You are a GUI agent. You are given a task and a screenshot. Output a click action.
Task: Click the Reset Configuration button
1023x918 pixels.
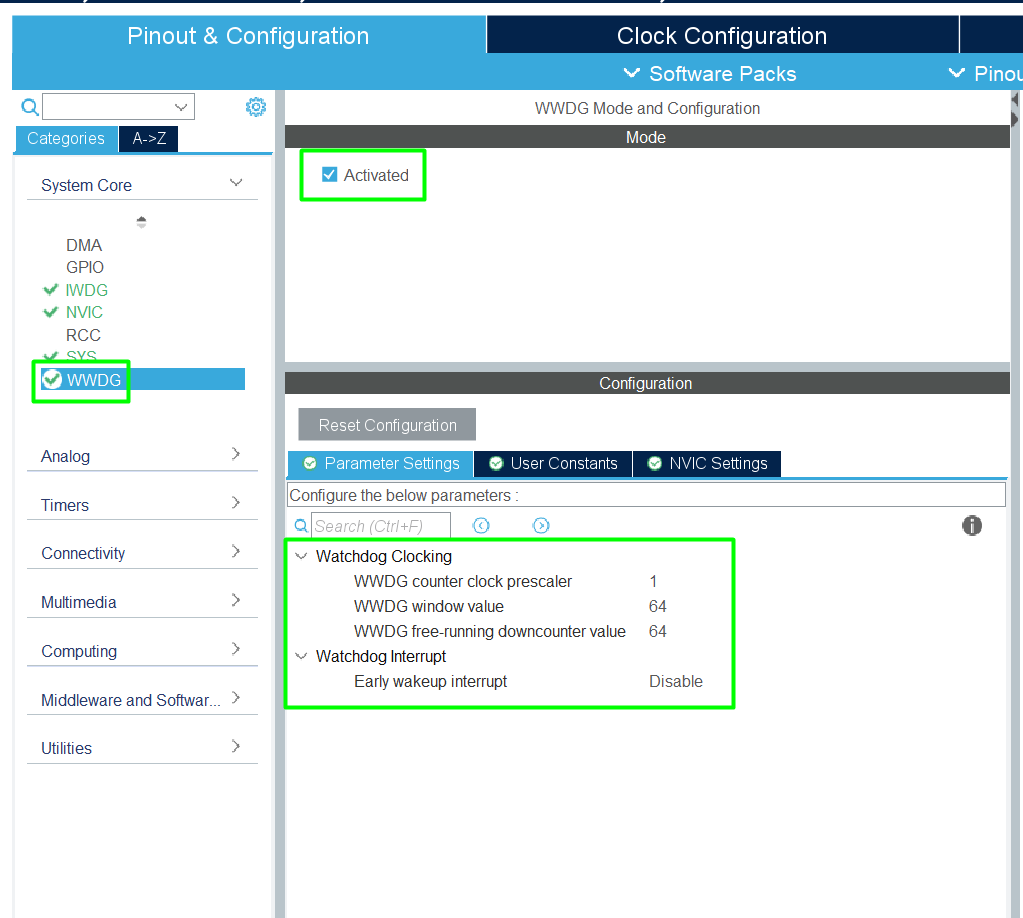387,425
